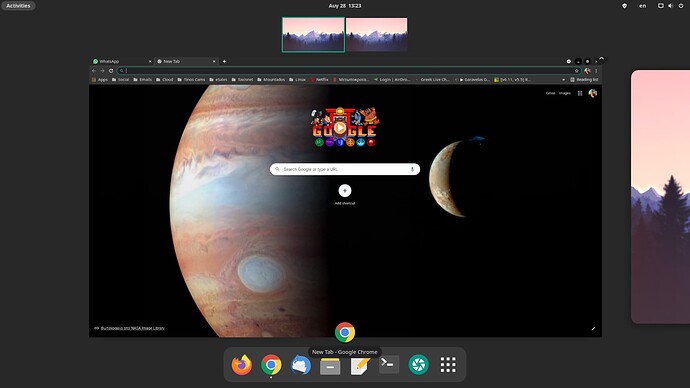Click the Search Google or type a URL box
Screen dimensions: 690x388
345,169
